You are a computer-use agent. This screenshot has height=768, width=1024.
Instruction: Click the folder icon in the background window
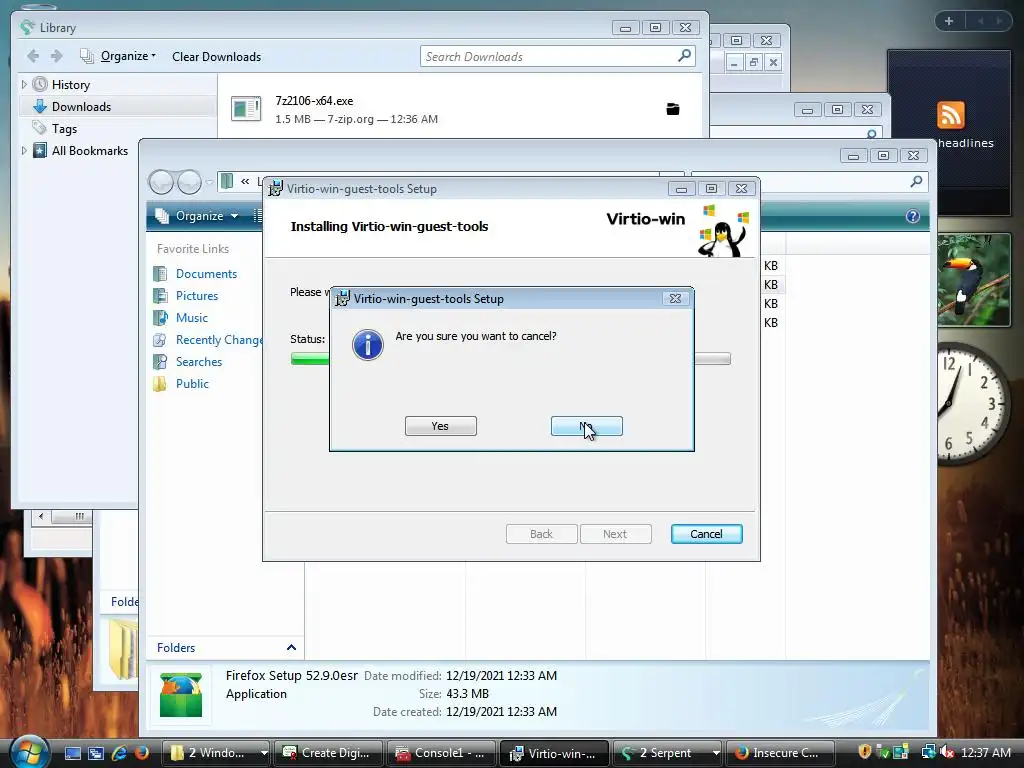[x=123, y=649]
